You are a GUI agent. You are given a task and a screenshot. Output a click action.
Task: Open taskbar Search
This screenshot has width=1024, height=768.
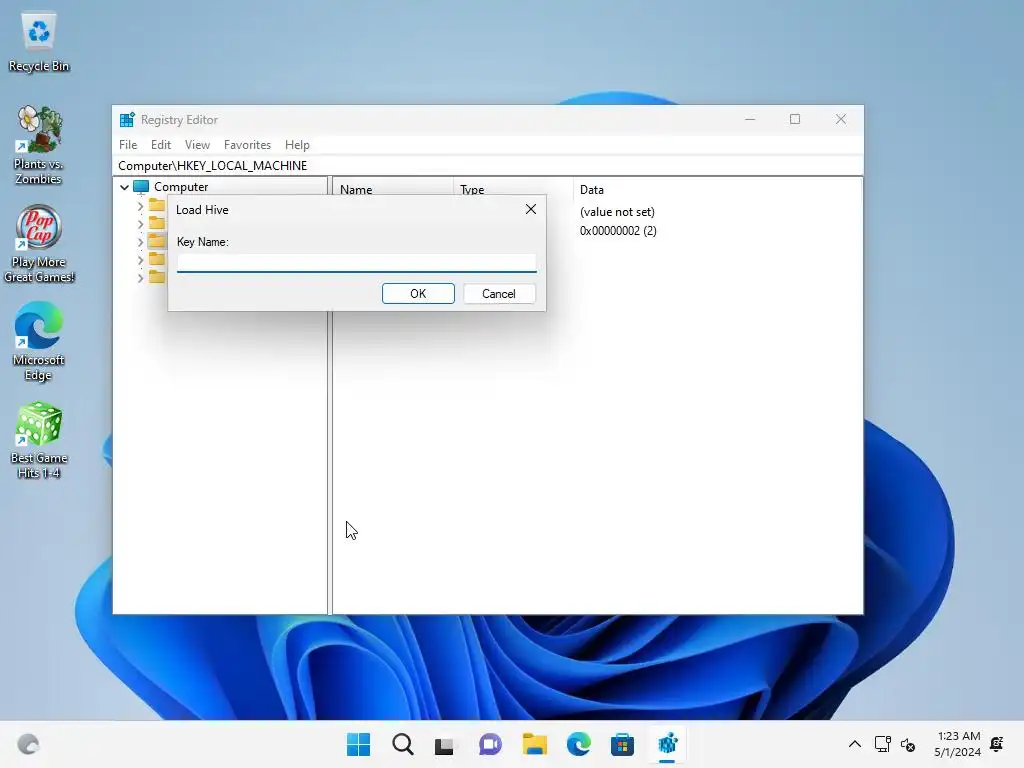403,744
